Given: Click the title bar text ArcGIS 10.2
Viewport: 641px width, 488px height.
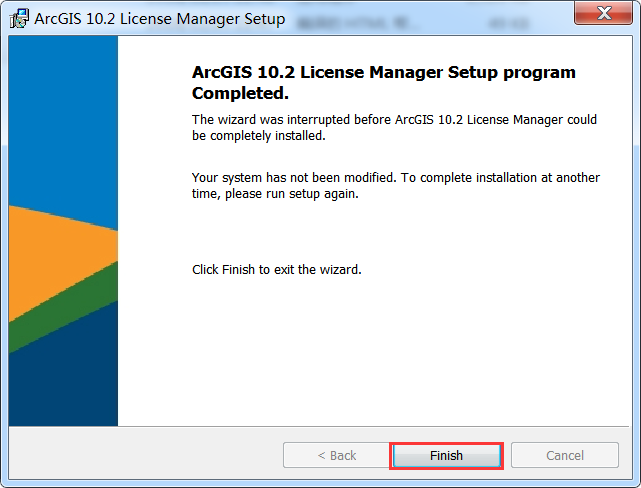Looking at the screenshot, I should click(160, 19).
